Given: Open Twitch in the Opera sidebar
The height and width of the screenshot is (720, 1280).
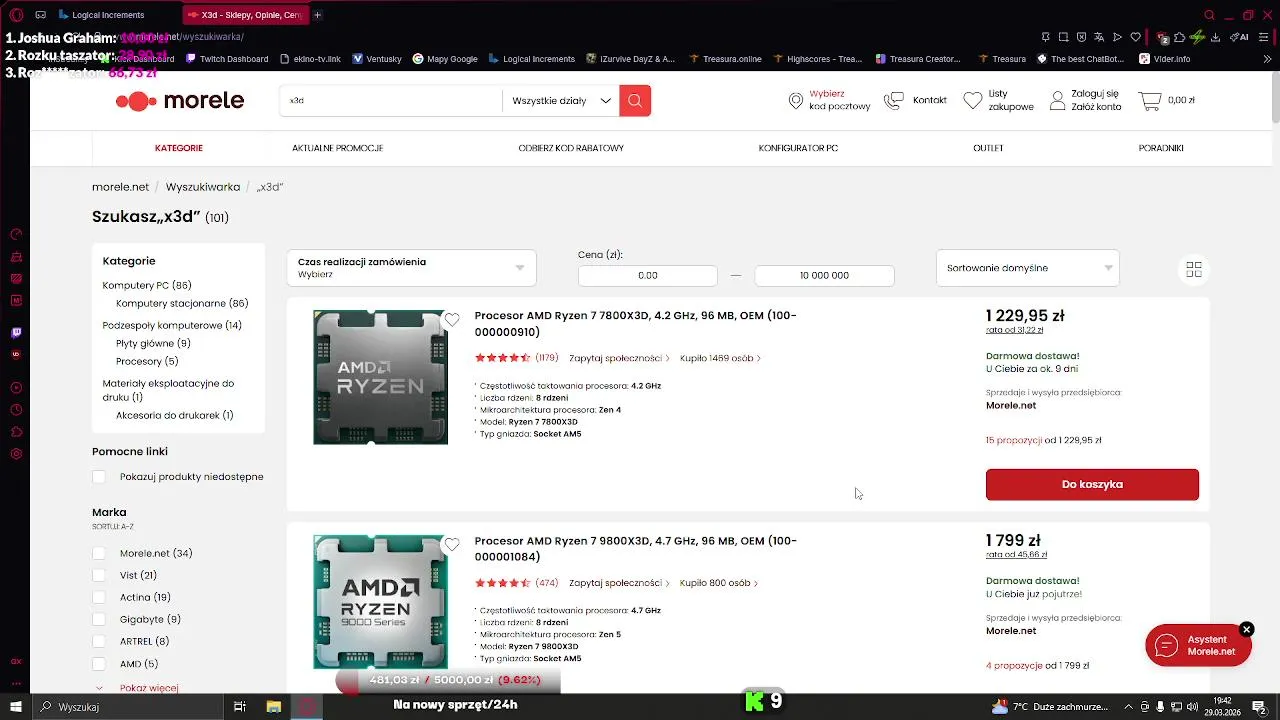Looking at the screenshot, I should [x=16, y=333].
